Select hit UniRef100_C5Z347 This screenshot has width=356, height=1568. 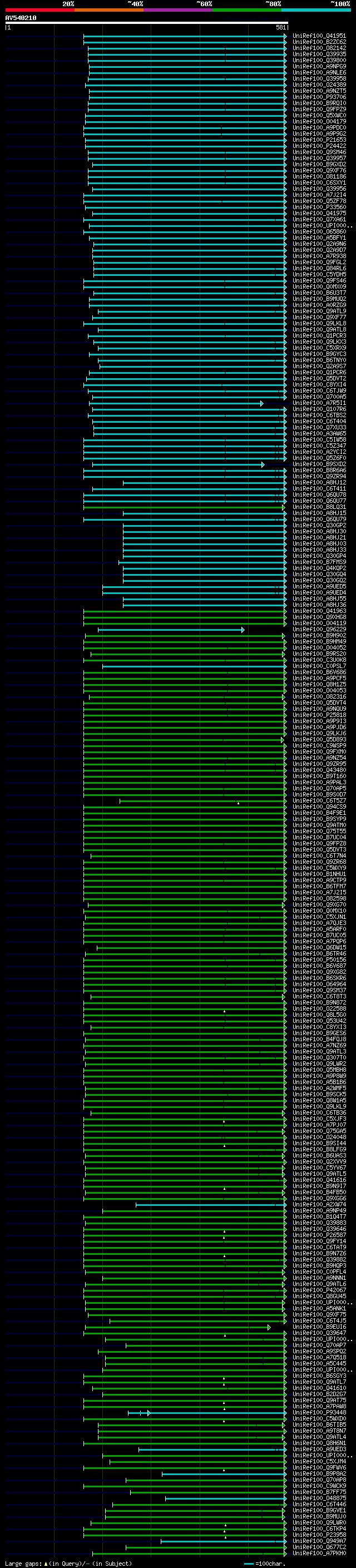[x=319, y=446]
